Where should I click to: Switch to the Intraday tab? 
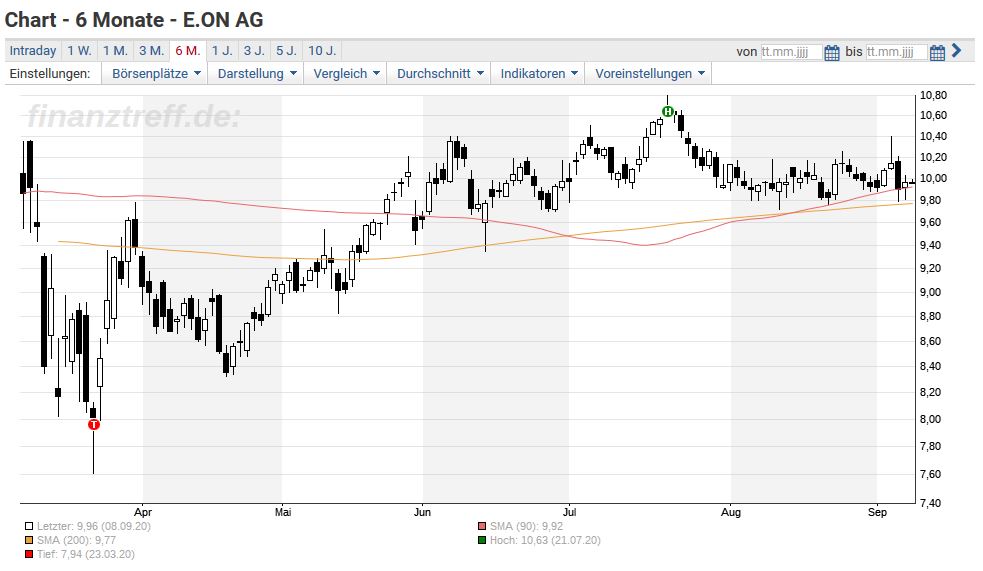tap(33, 51)
